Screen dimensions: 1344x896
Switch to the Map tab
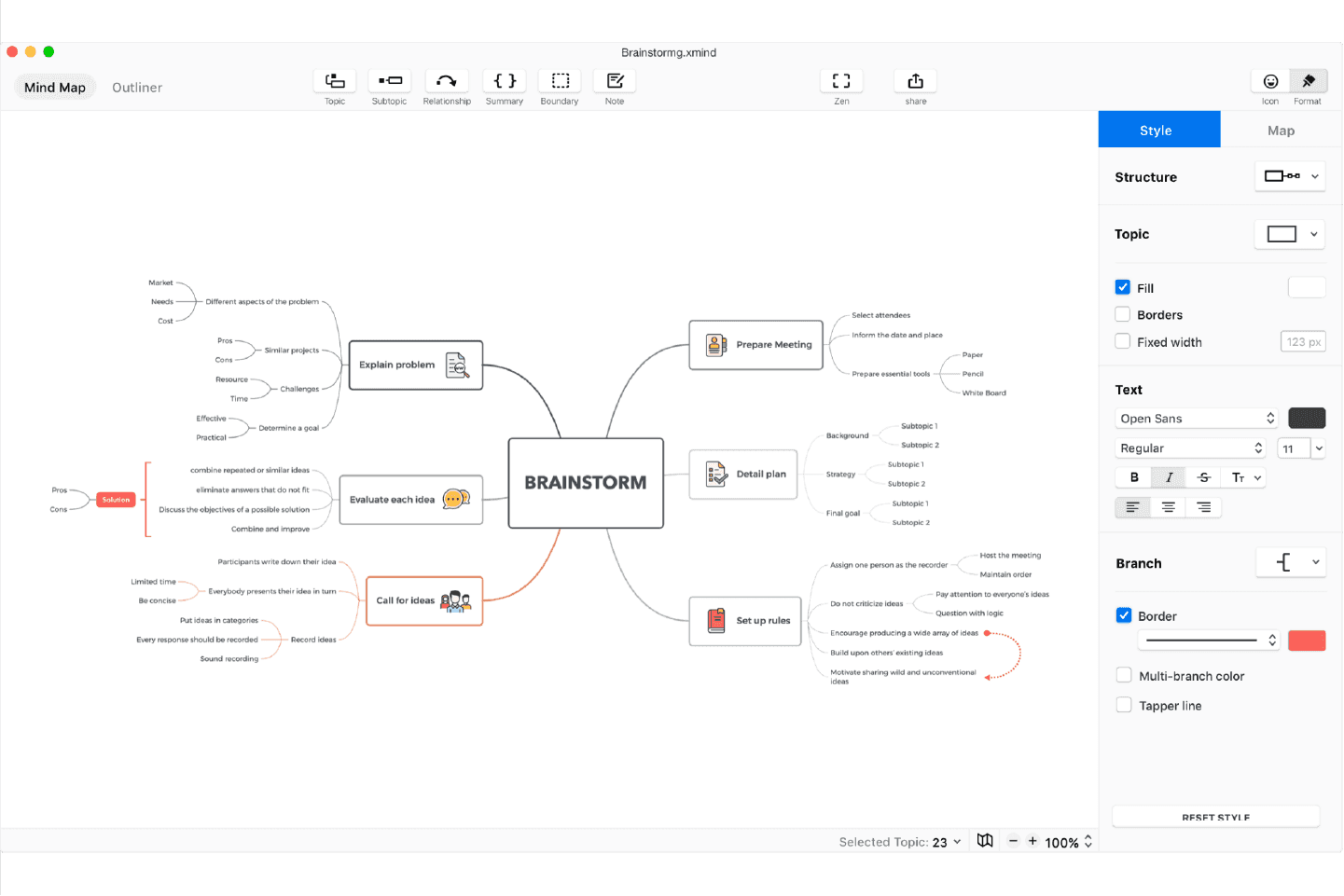point(1281,131)
